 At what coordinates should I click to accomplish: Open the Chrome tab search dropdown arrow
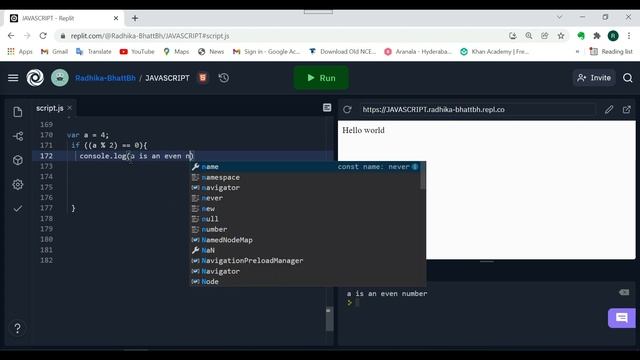pyautogui.click(x=560, y=17)
